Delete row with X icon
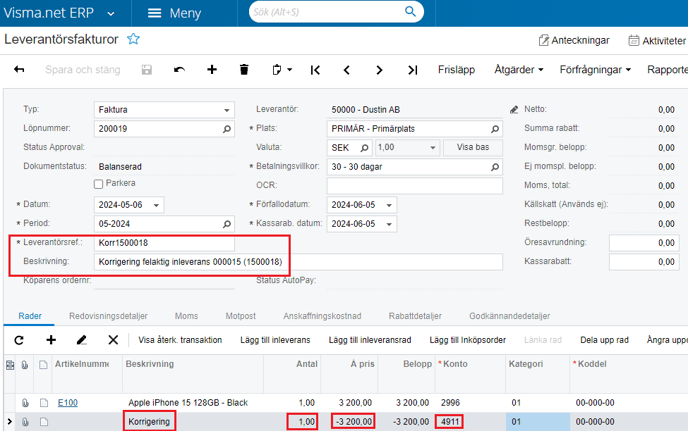The width and height of the screenshot is (688, 431). (113, 340)
